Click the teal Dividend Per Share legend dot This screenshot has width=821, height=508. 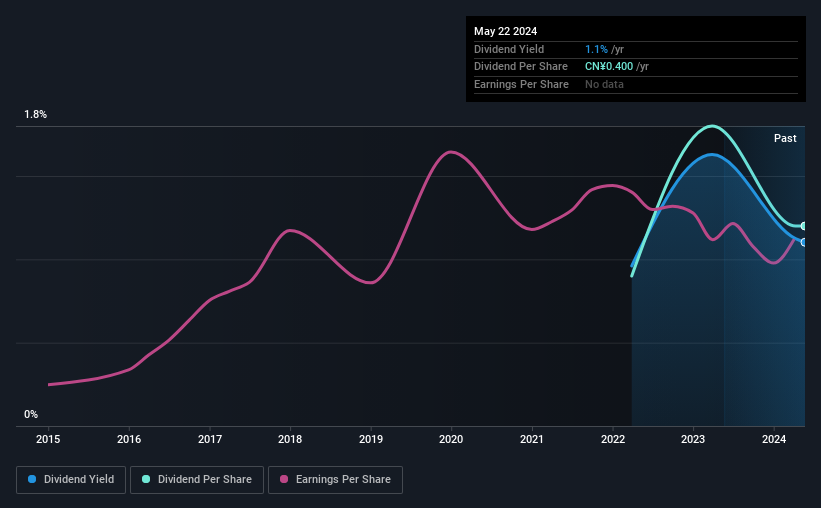pos(146,479)
